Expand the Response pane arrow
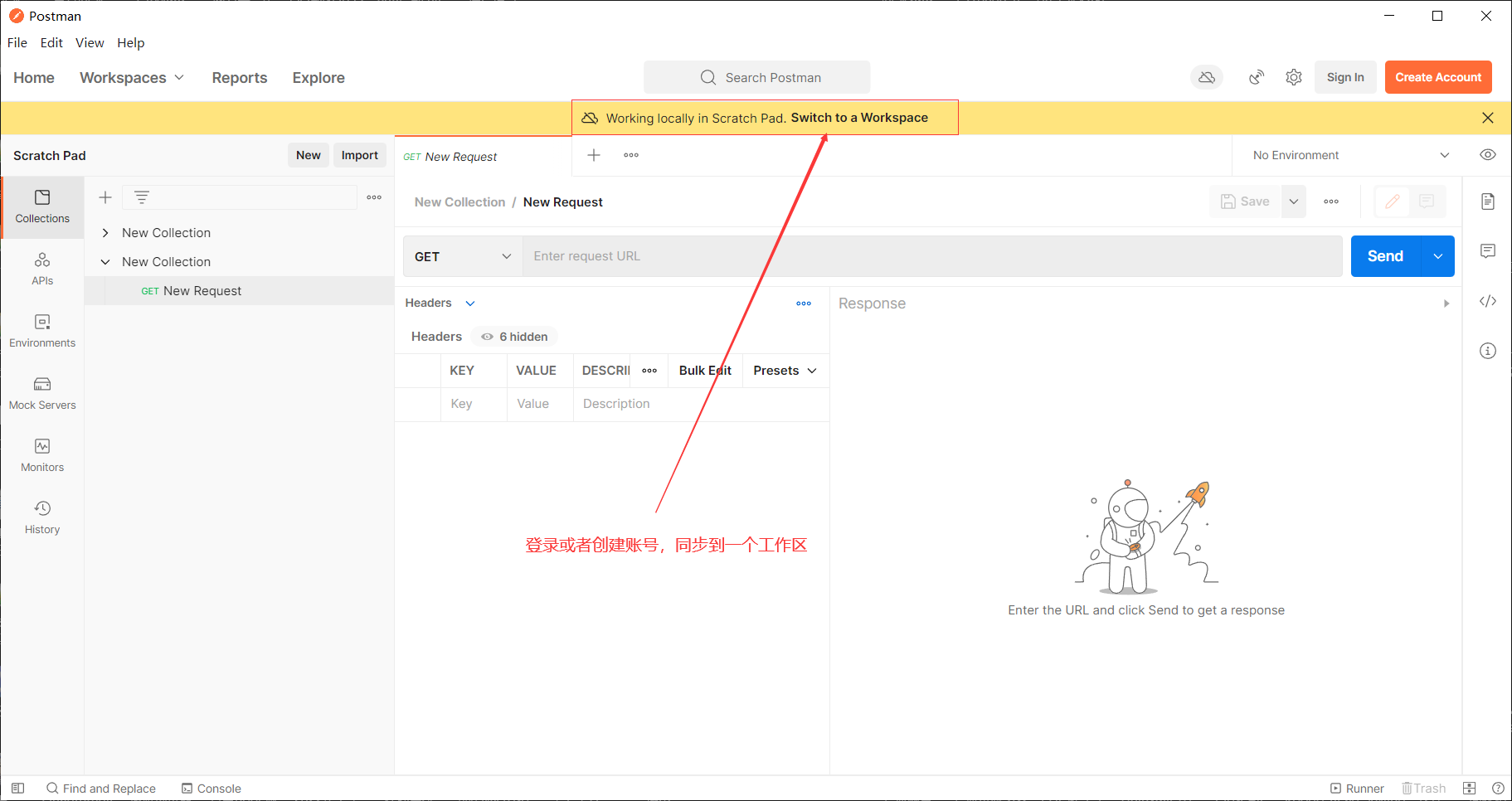 click(1446, 303)
